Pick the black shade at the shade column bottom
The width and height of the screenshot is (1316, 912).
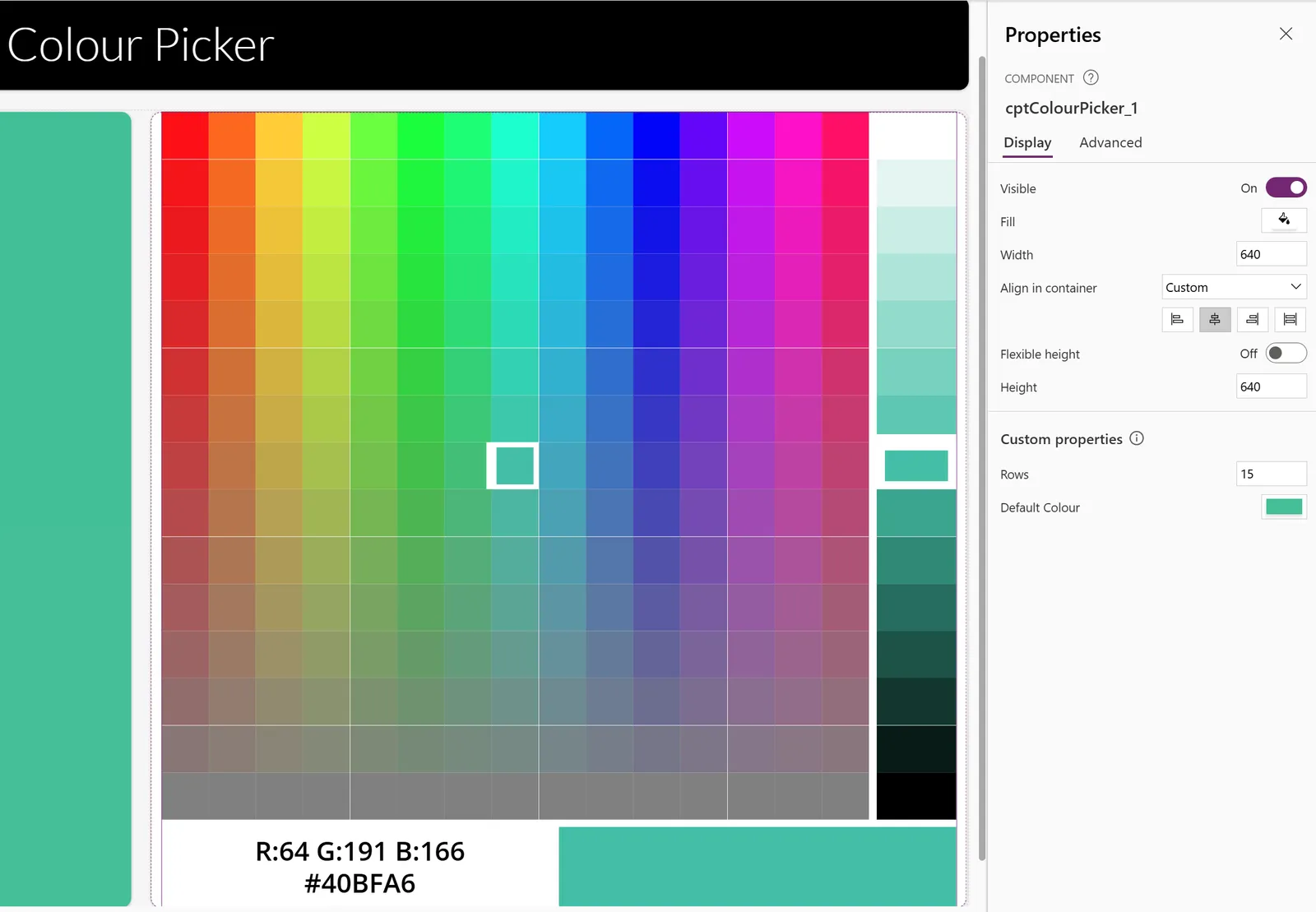point(916,796)
